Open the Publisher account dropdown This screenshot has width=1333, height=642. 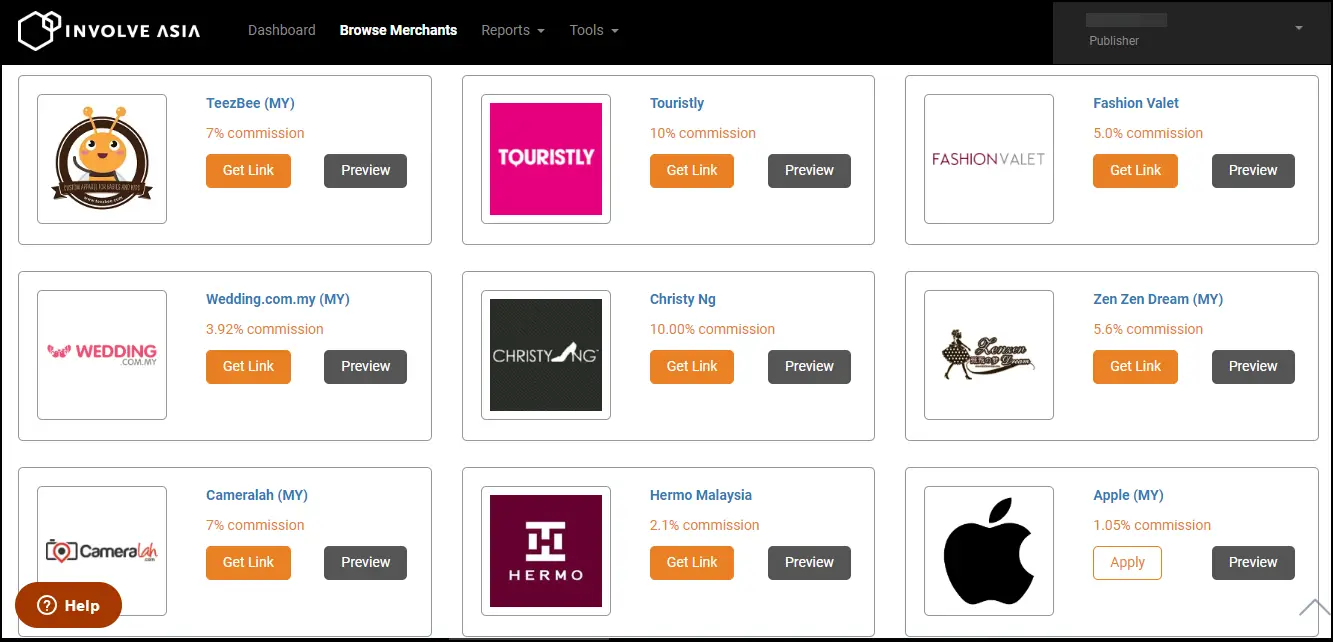(x=1192, y=30)
